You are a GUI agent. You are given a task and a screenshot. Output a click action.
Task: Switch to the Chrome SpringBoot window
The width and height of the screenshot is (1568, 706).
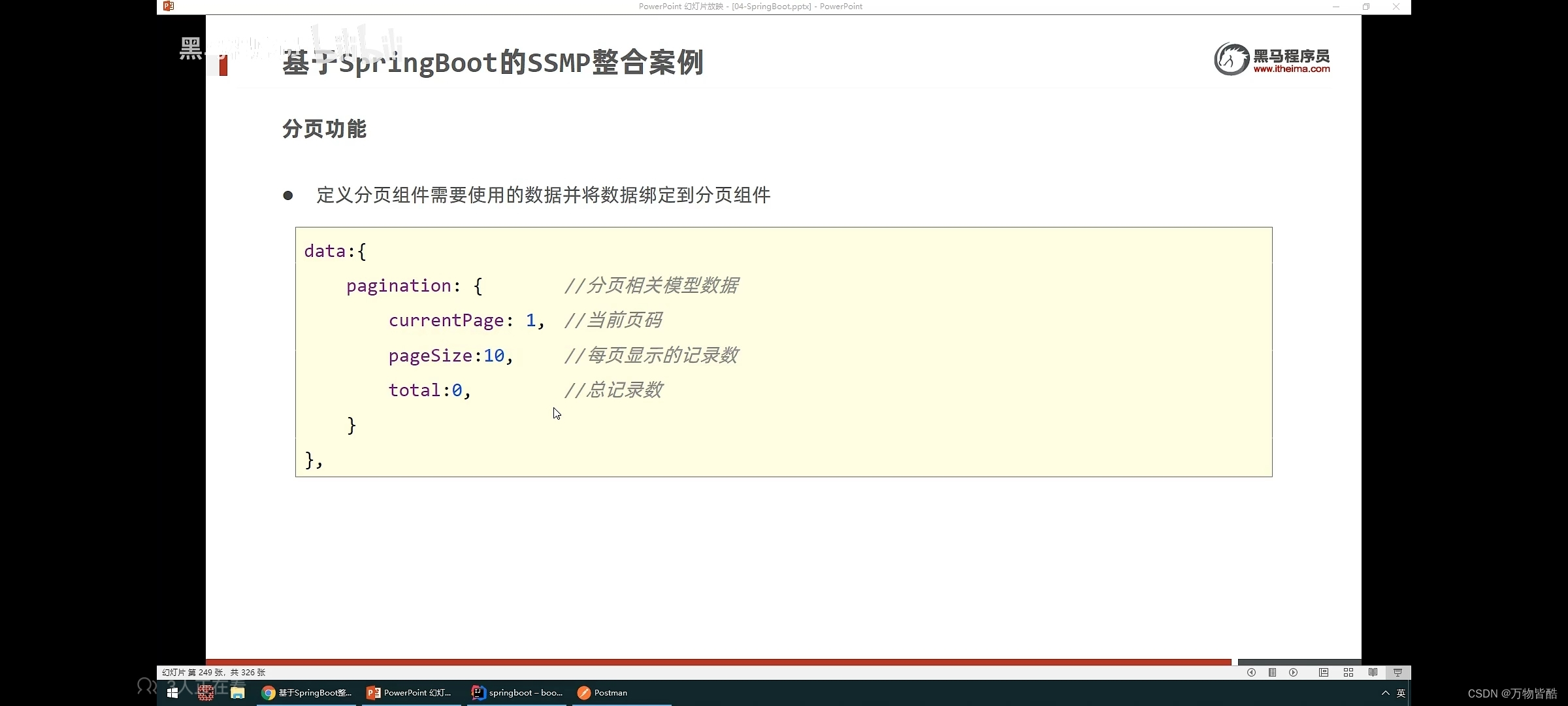[306, 693]
